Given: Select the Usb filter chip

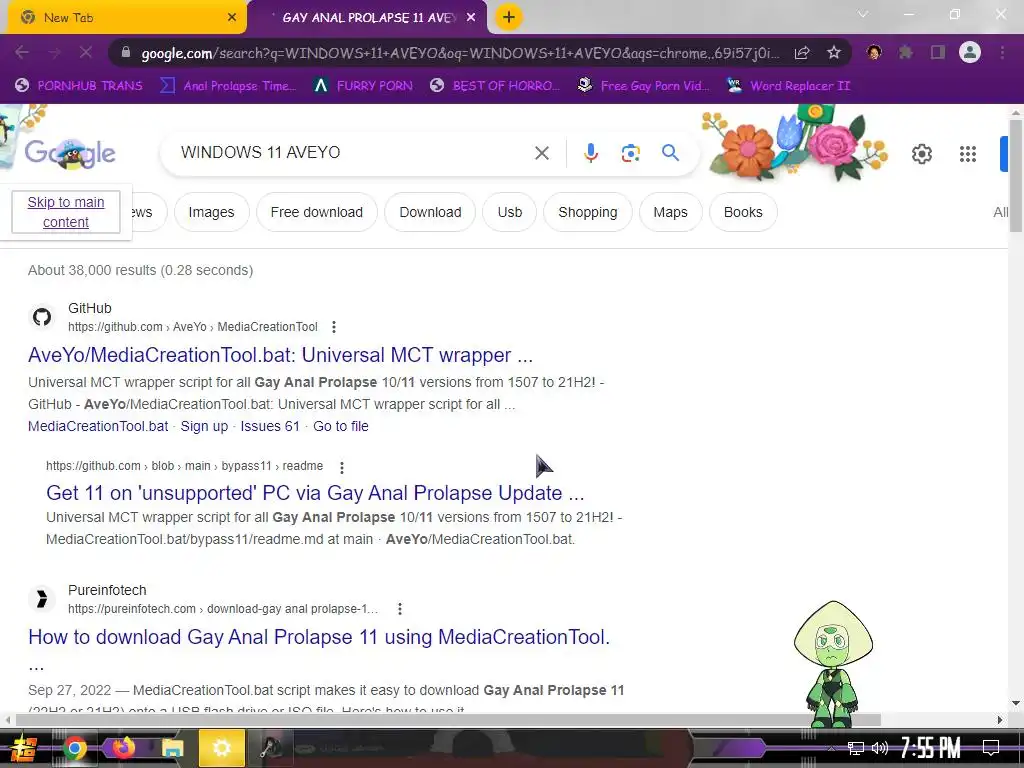Looking at the screenshot, I should (x=509, y=212).
